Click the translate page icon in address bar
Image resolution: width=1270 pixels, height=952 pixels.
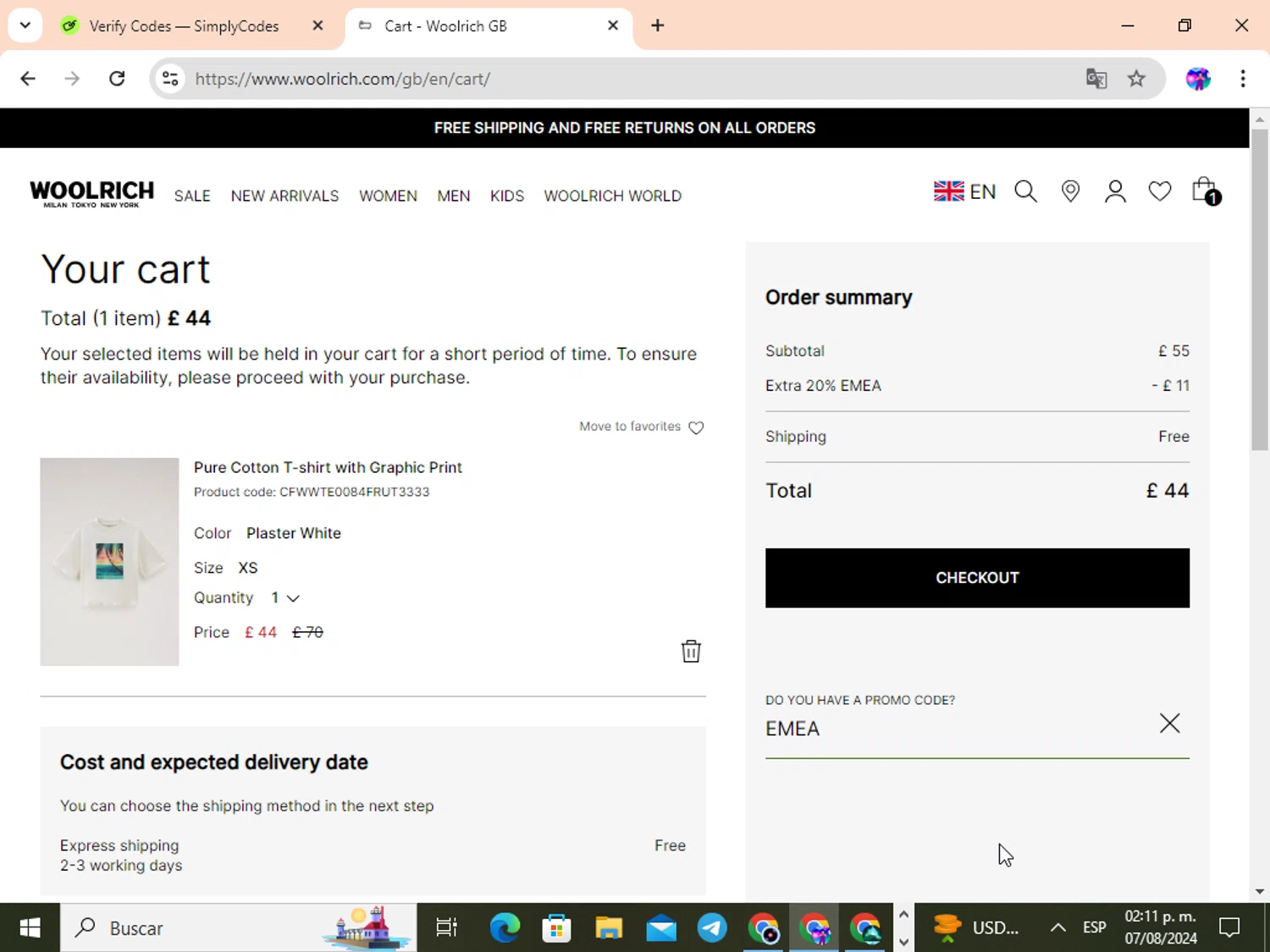(x=1096, y=79)
